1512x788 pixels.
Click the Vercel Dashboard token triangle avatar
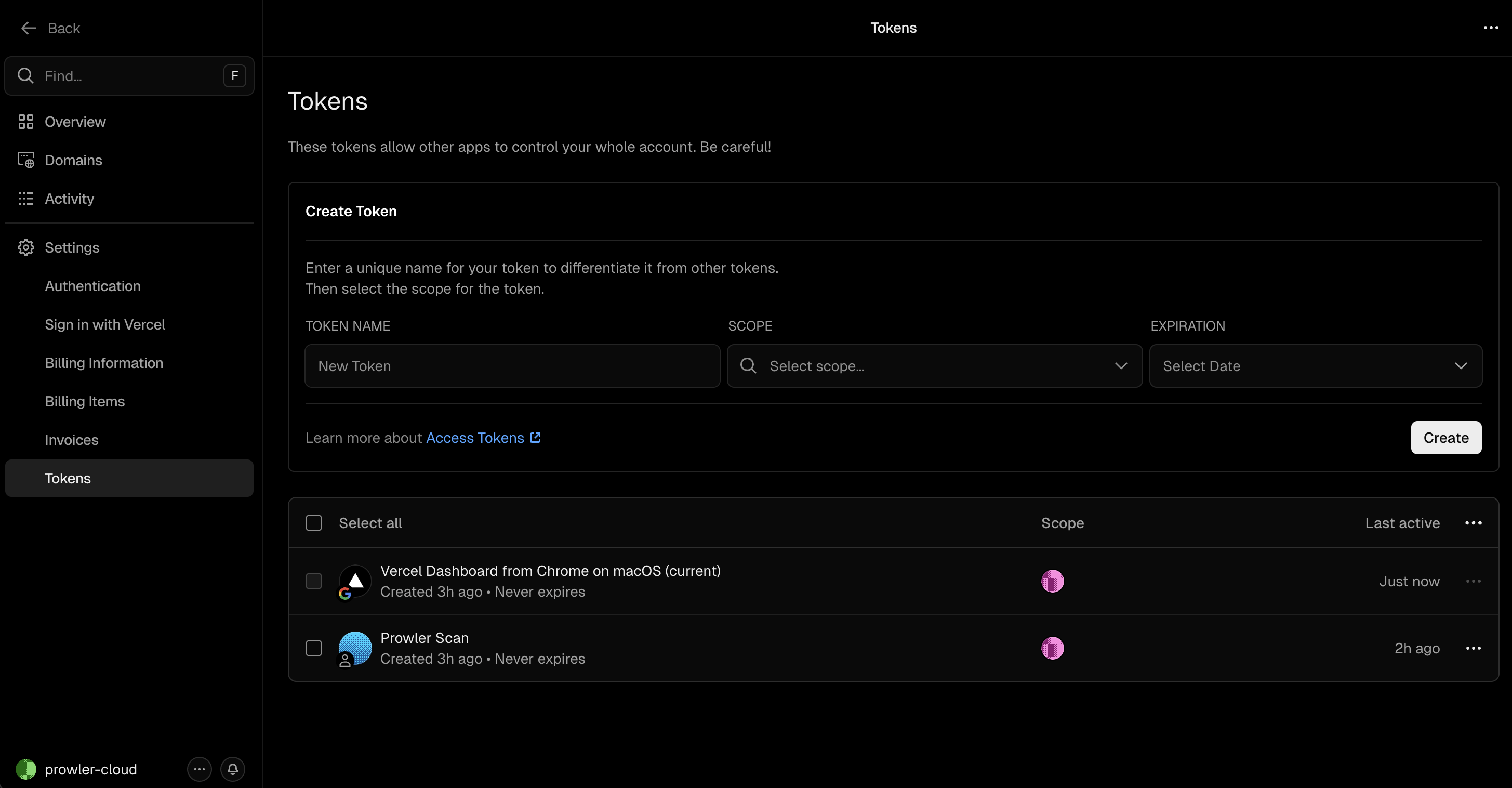[x=356, y=581]
